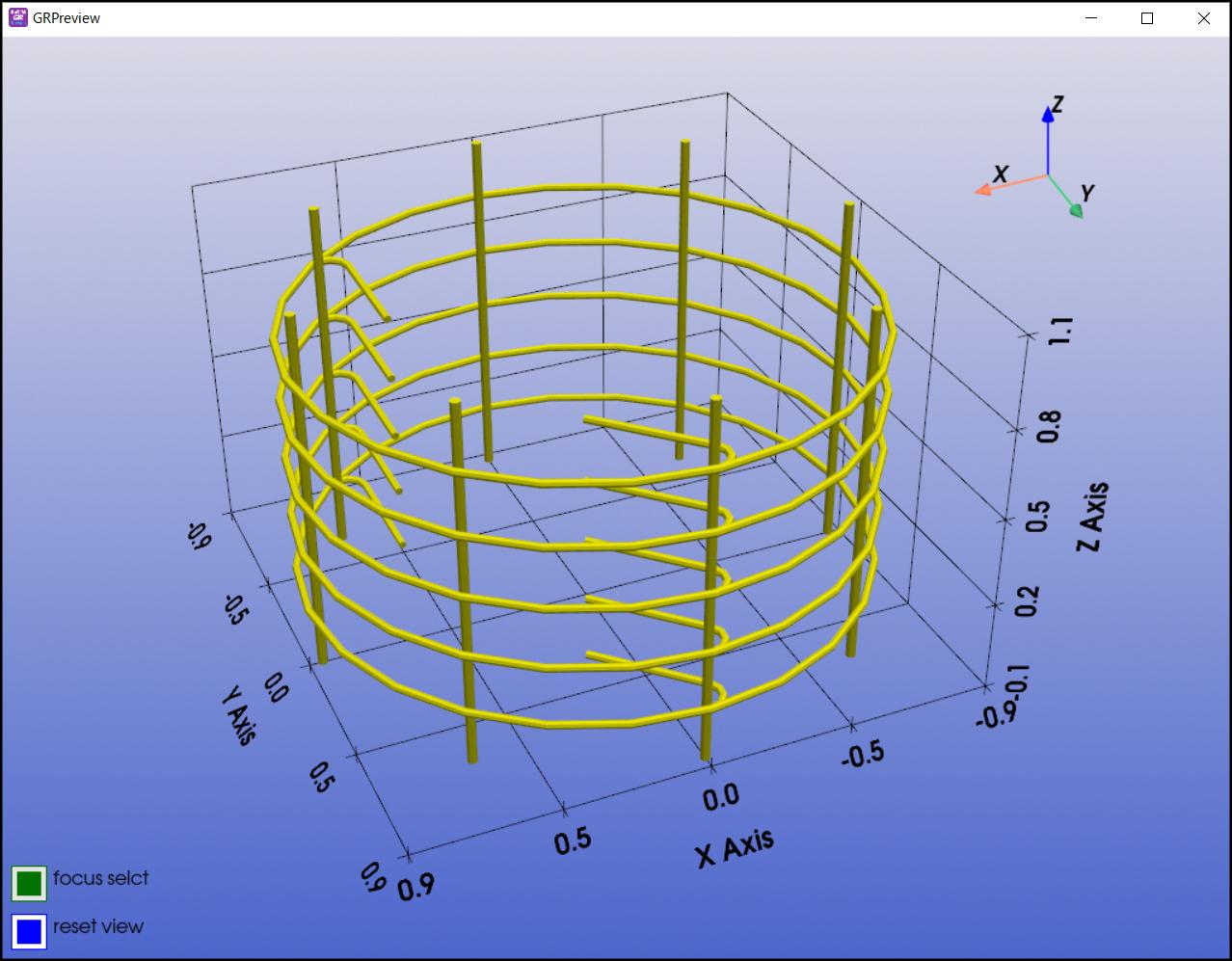The height and width of the screenshot is (961, 1232).
Task: Click the 'Y Axis' title label
Action: coord(239,714)
